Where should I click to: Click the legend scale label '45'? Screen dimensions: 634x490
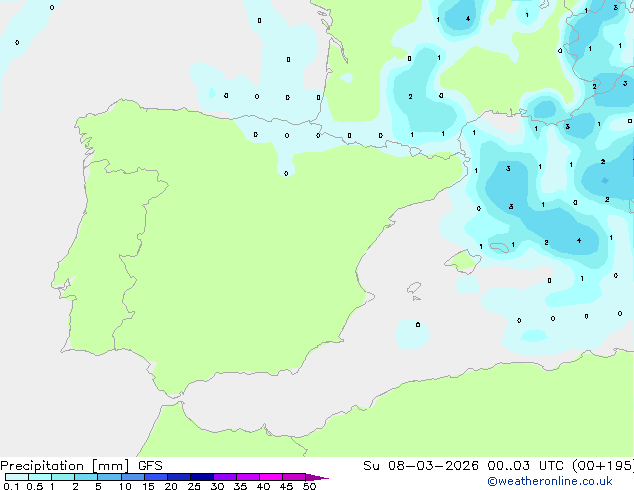(286, 486)
